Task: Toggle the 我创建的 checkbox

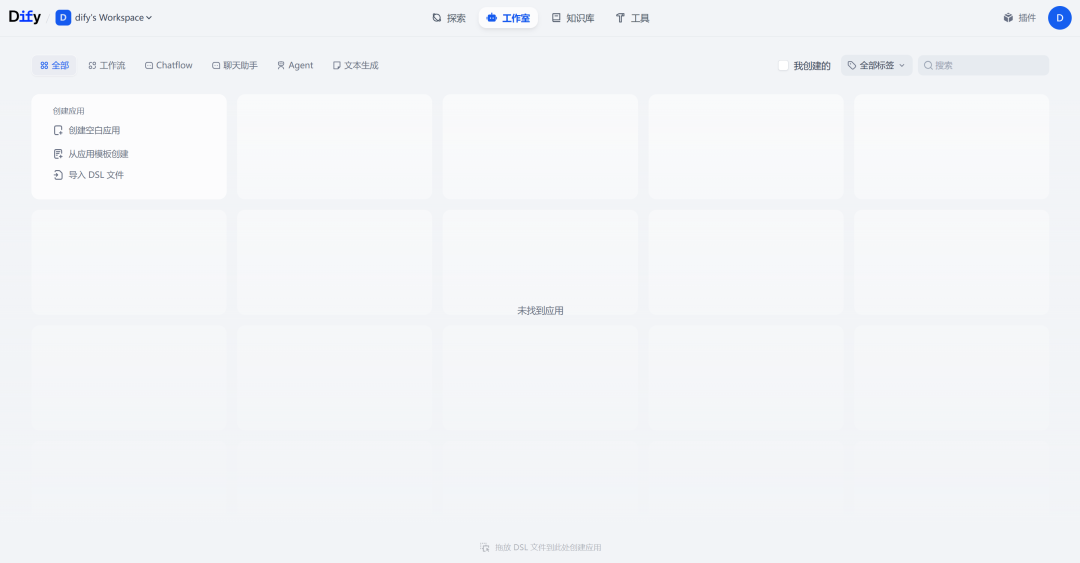Action: pos(783,65)
